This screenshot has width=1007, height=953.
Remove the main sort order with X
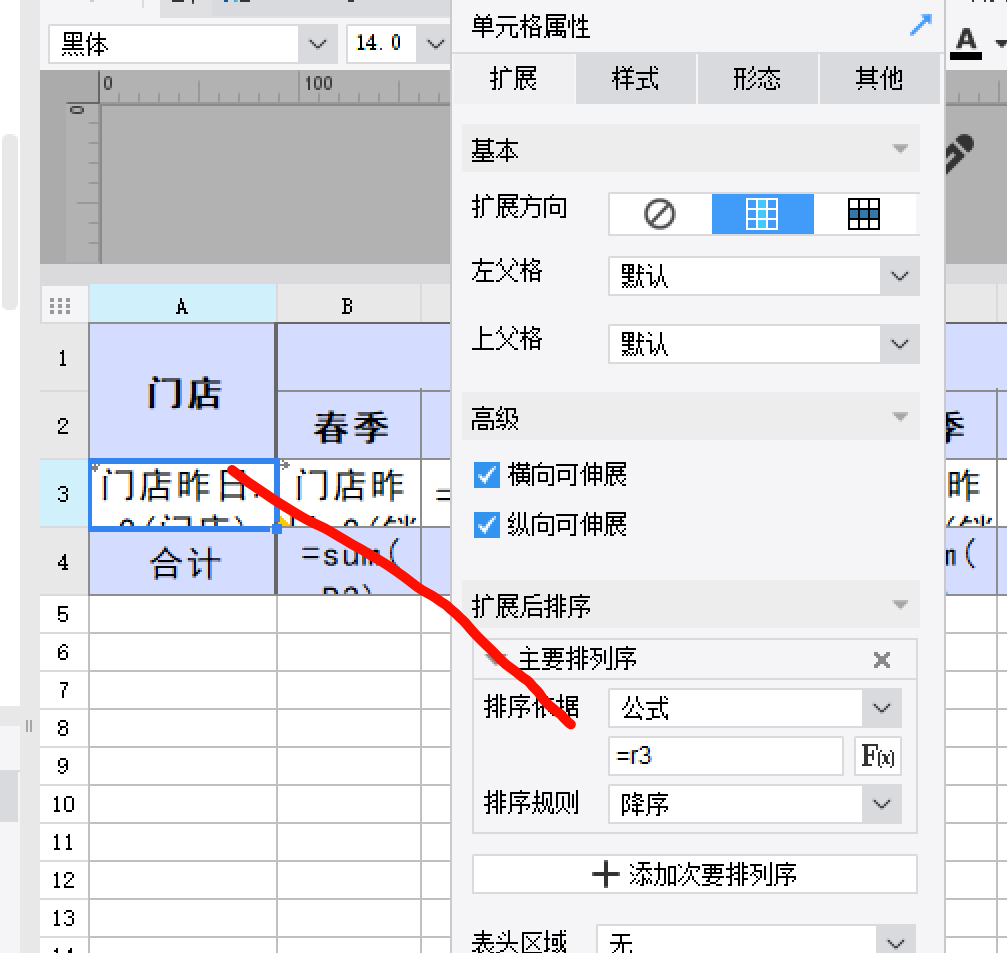pos(882,660)
